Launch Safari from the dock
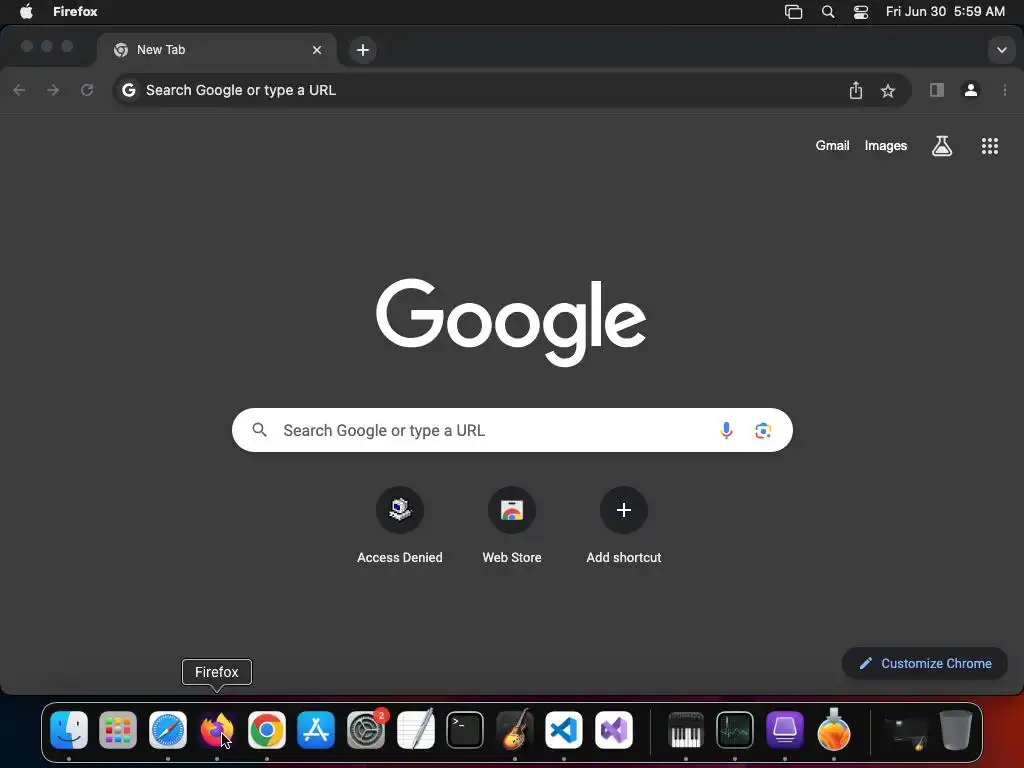 [168, 729]
